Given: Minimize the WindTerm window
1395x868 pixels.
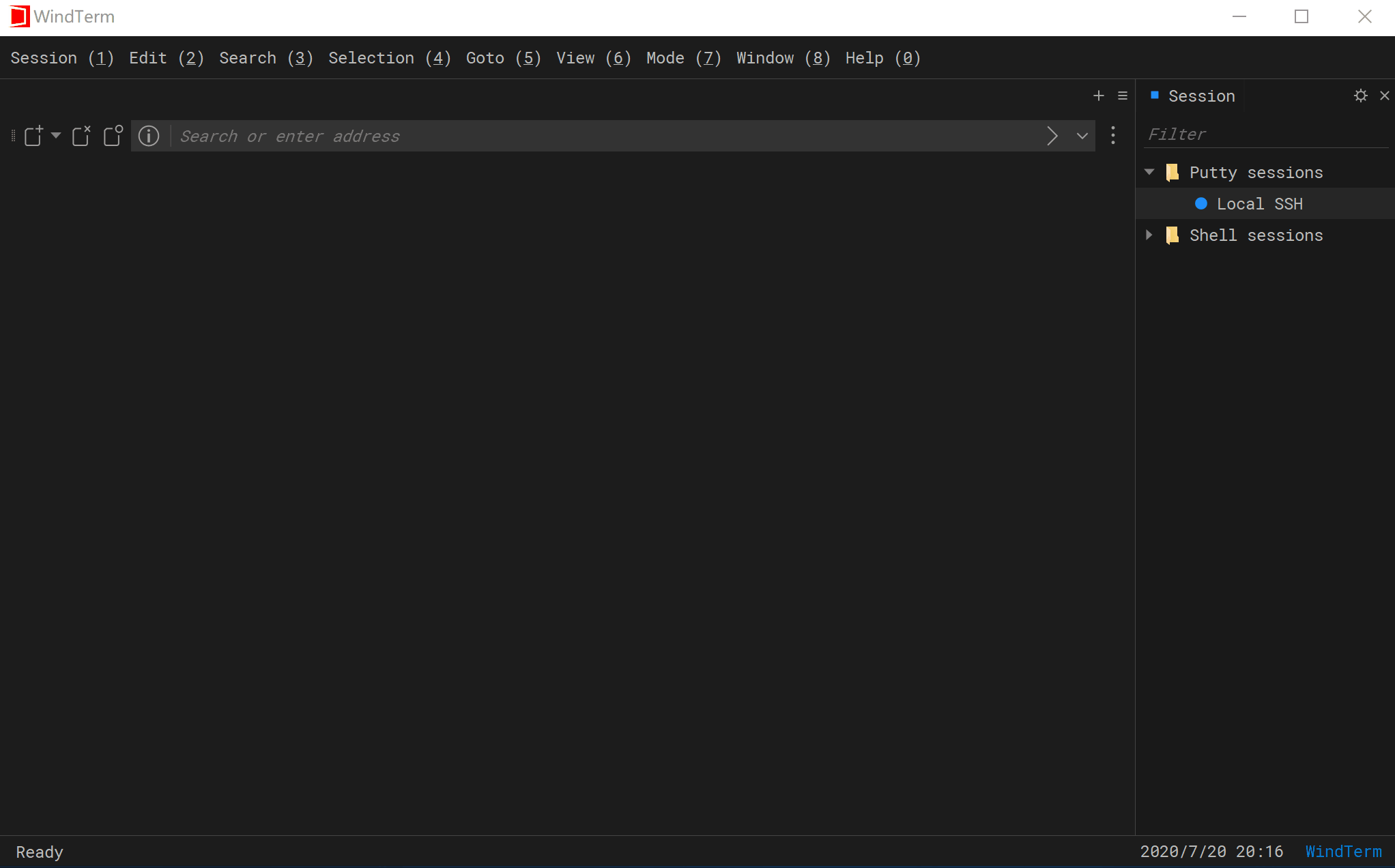Looking at the screenshot, I should [x=1239, y=16].
